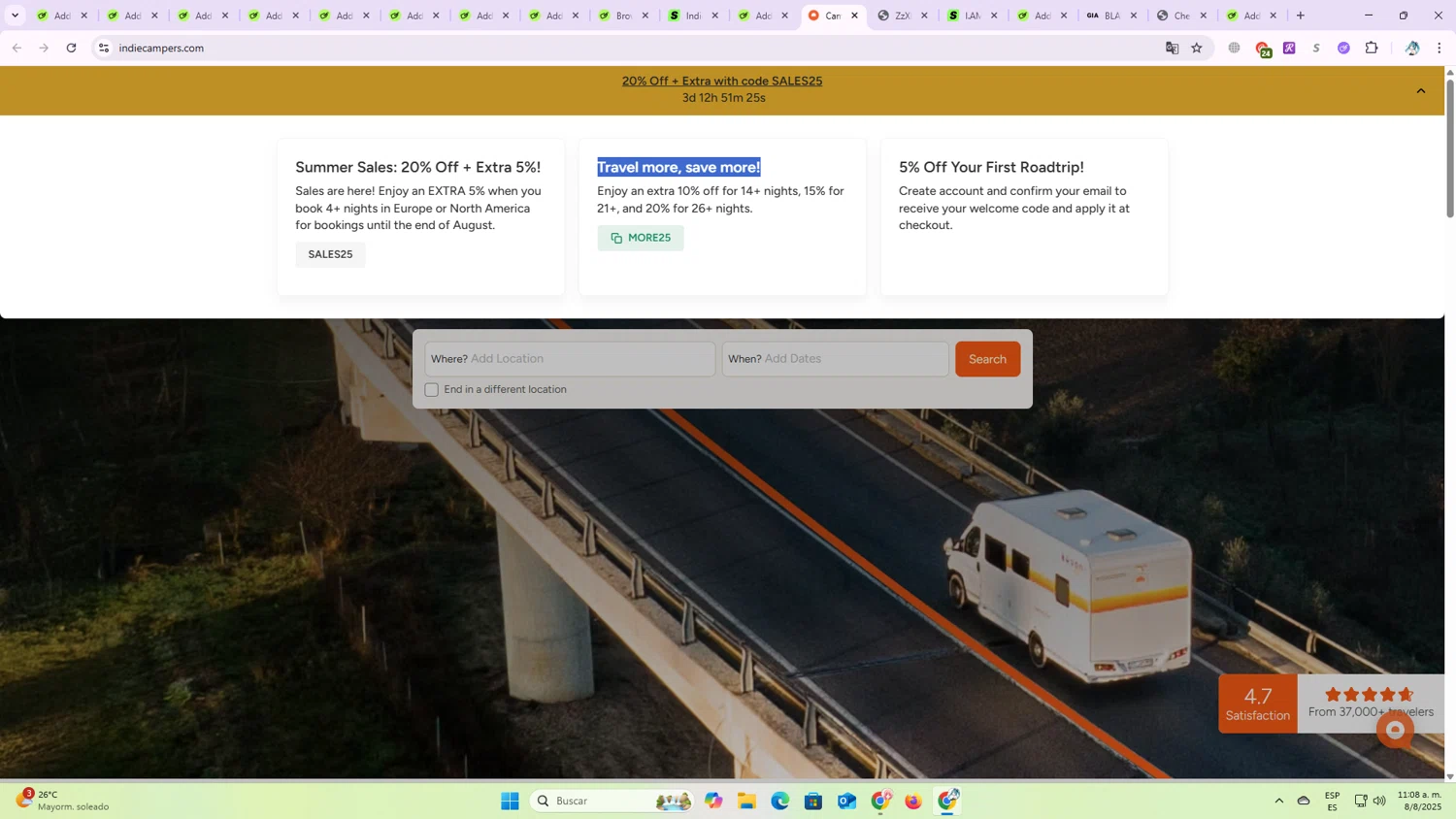
Task: Click the 4.7 Satisfaction rating badge
Action: point(1258,704)
